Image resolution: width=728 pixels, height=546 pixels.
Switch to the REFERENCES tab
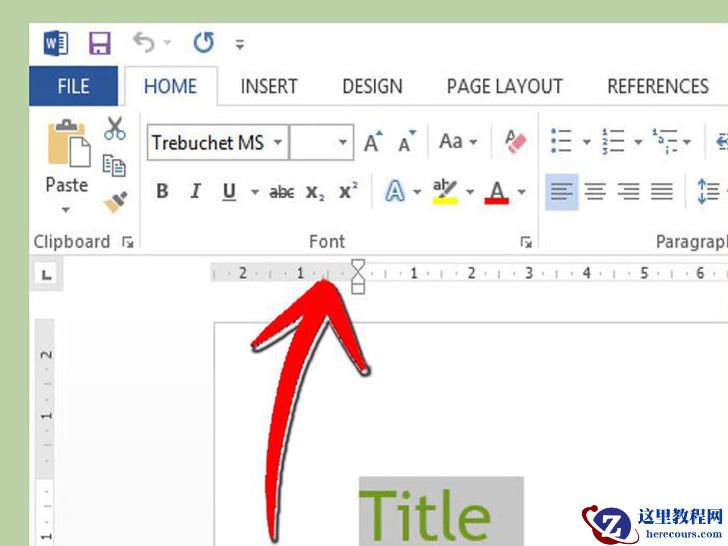(x=658, y=86)
